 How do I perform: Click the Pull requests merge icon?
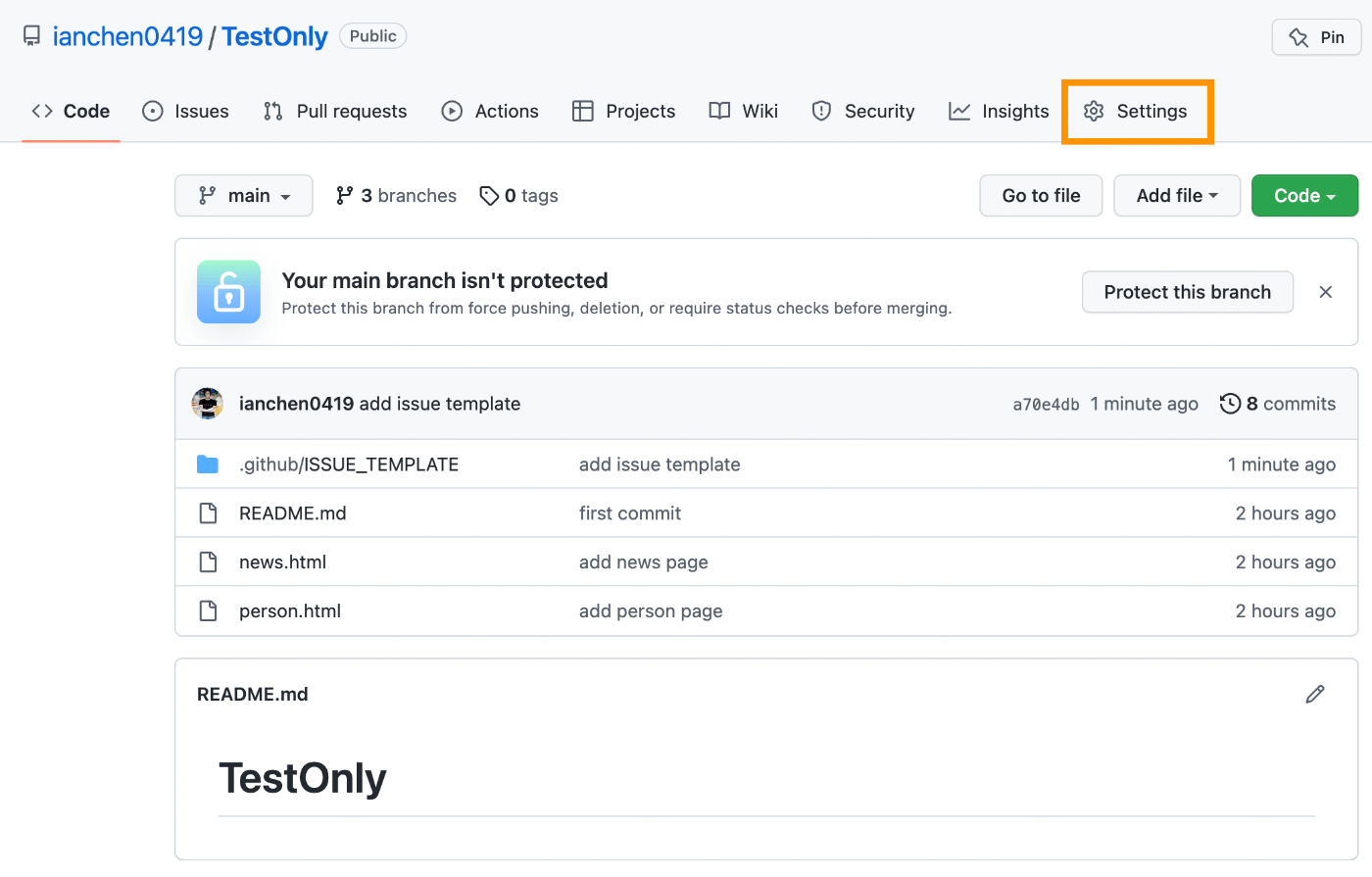273,111
